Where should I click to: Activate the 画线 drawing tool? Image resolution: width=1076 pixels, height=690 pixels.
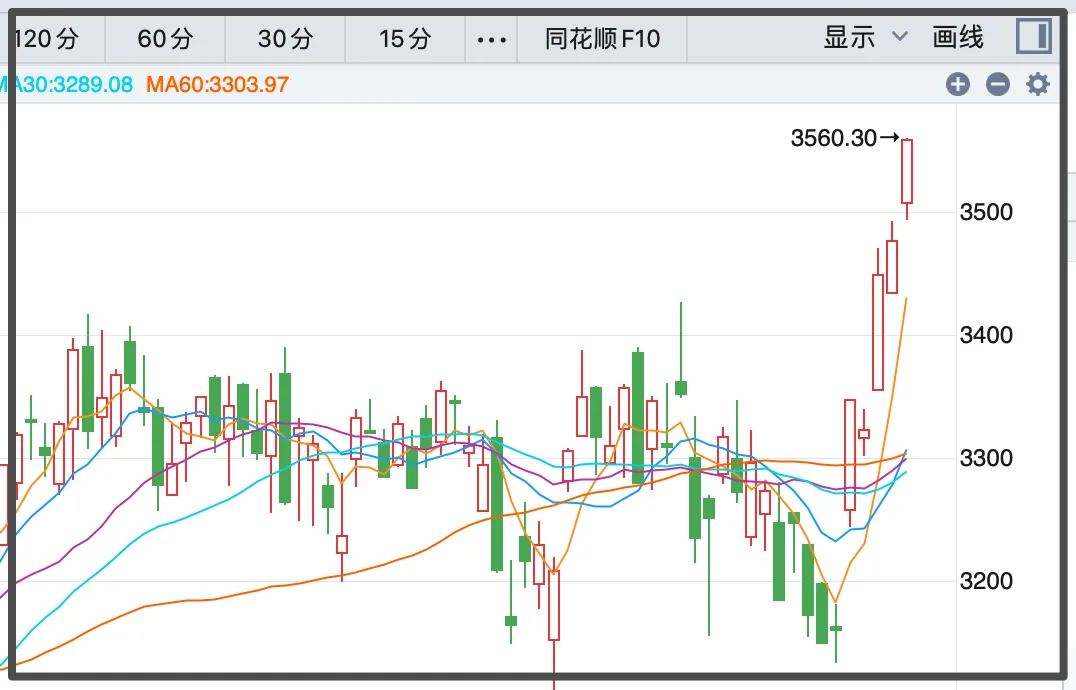958,38
